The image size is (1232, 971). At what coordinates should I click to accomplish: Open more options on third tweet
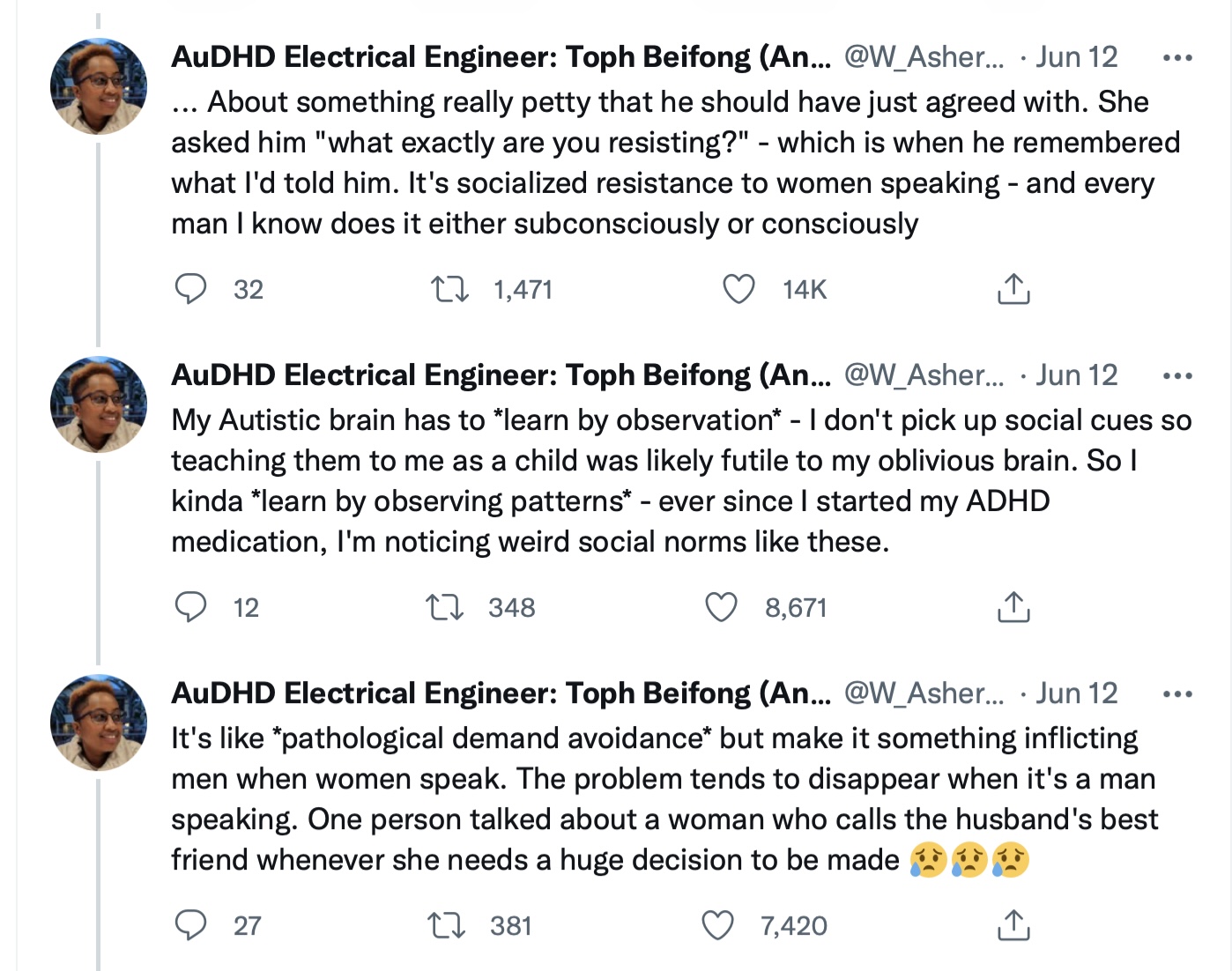(1176, 694)
